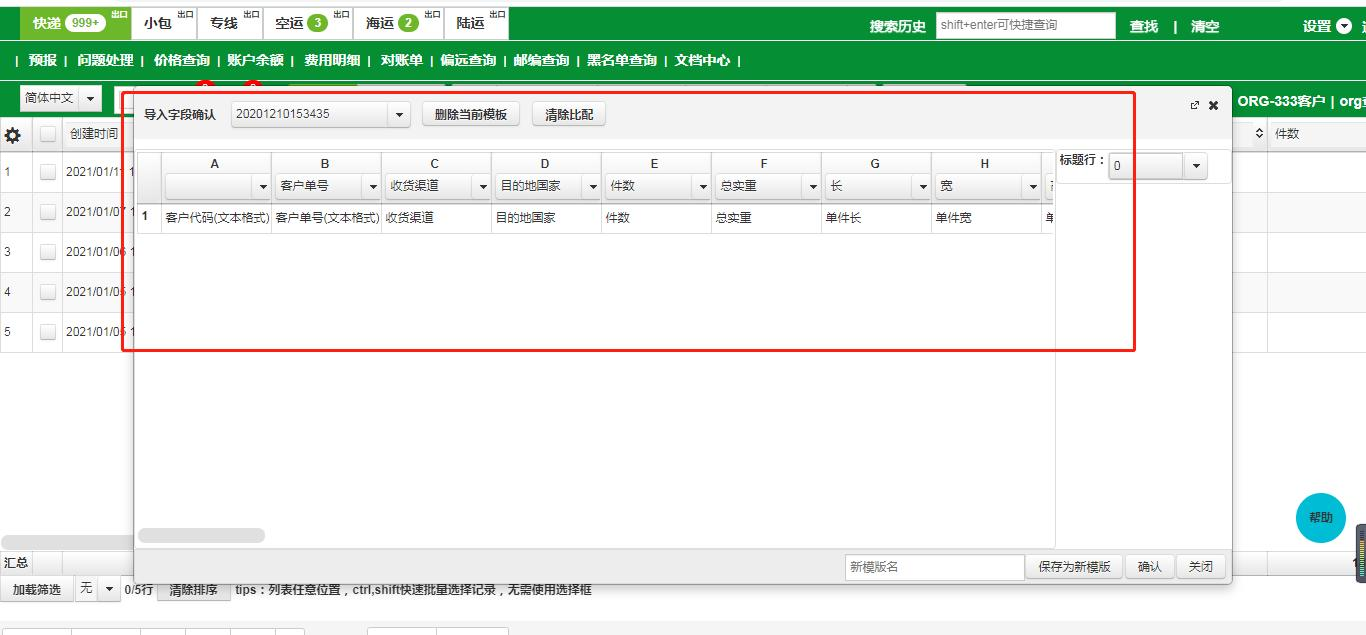
Task: Open the 标题行 header row dropdown
Action: tap(1196, 167)
